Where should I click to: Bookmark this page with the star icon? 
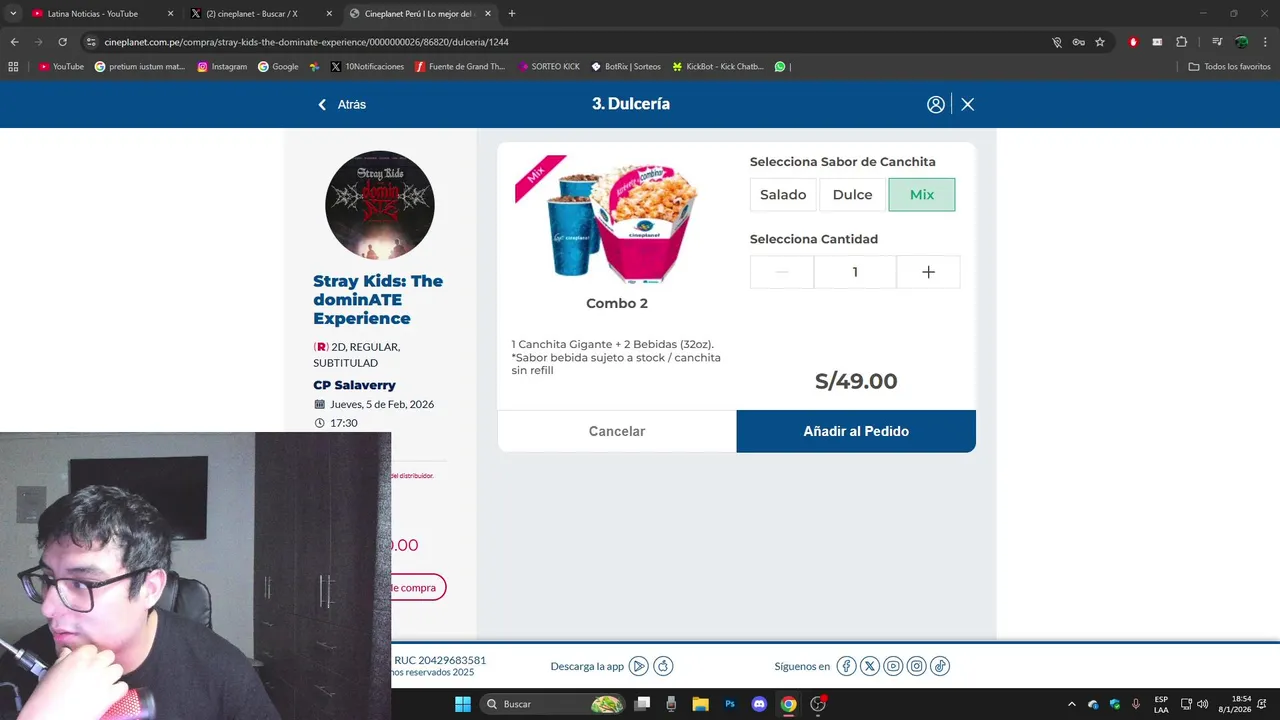tap(1100, 42)
